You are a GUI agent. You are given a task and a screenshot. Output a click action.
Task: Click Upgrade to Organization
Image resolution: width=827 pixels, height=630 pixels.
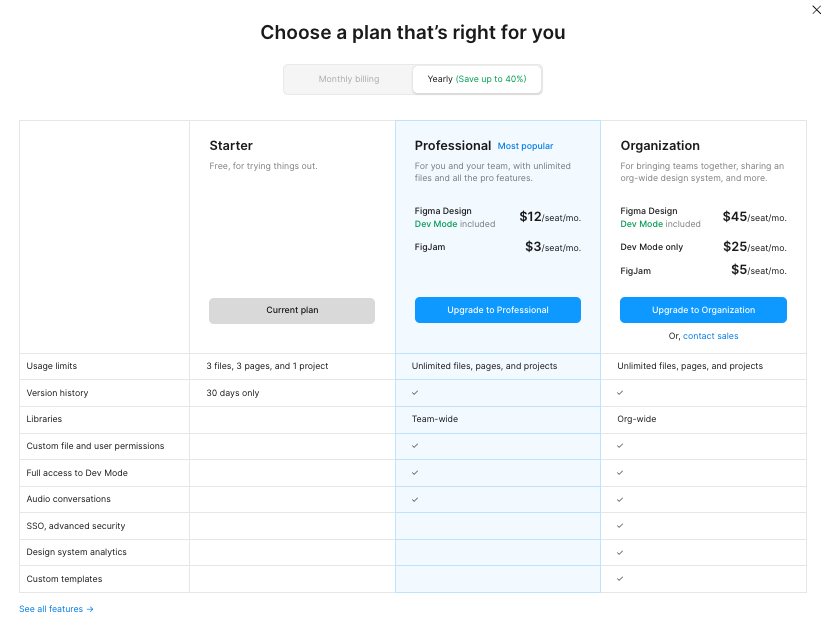pos(702,310)
